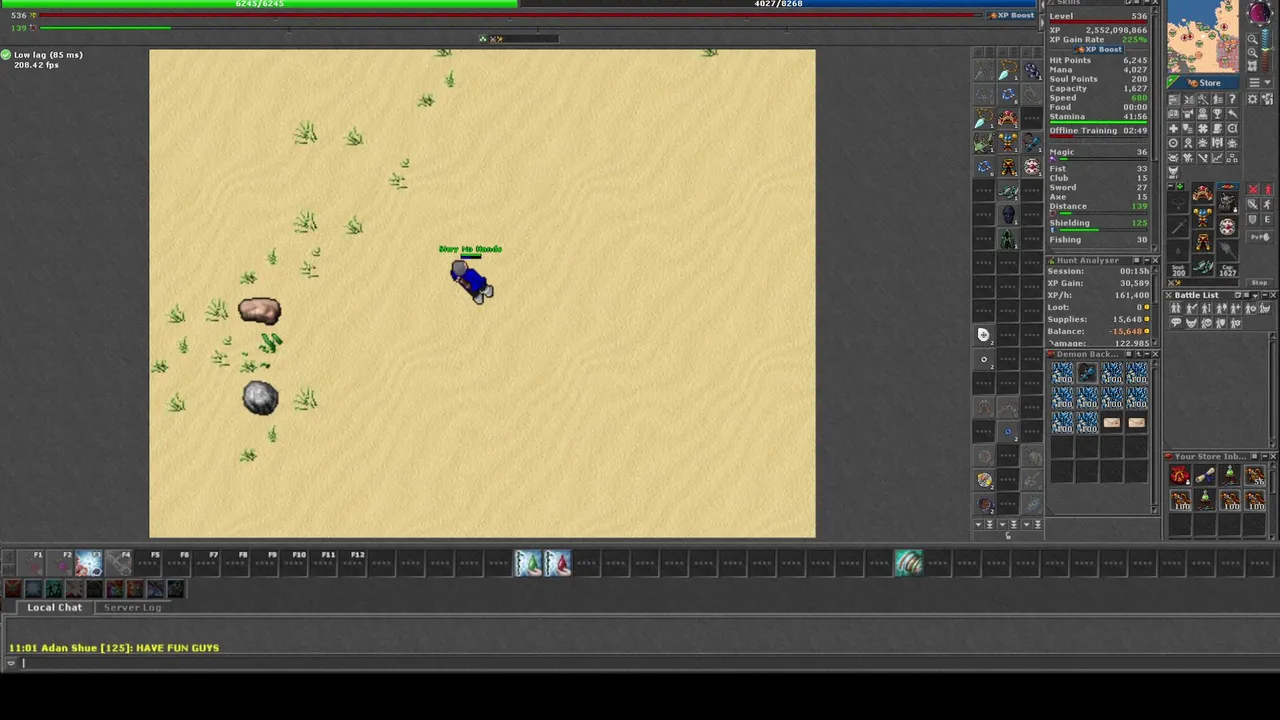Trigger the F3 hotkey spell slot
The image size is (1280, 720).
[x=88, y=564]
